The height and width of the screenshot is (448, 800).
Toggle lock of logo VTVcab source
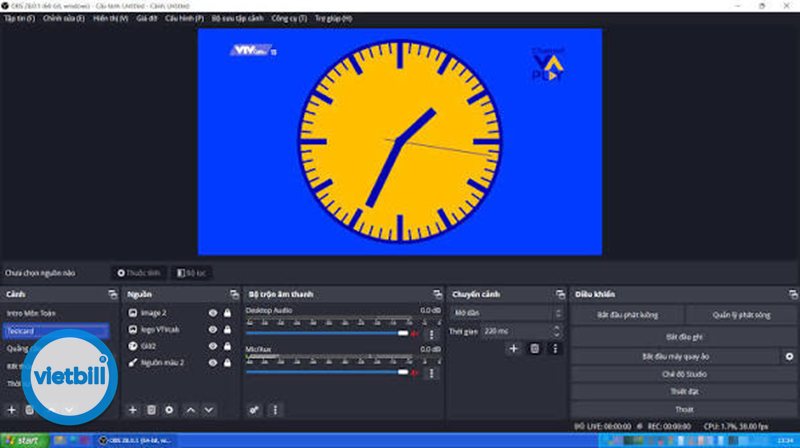click(227, 330)
